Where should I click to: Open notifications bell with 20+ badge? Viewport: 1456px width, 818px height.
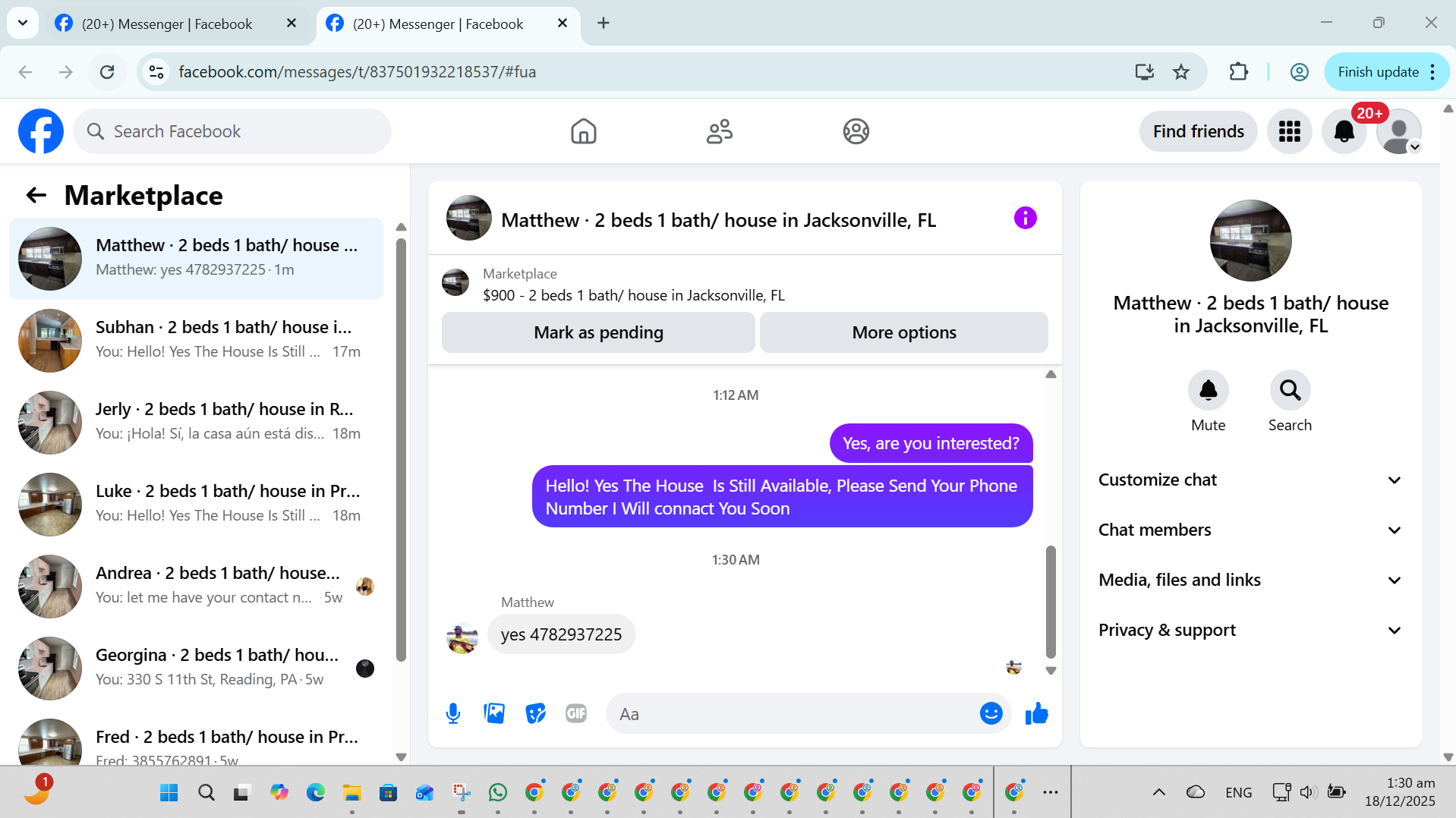(1344, 131)
